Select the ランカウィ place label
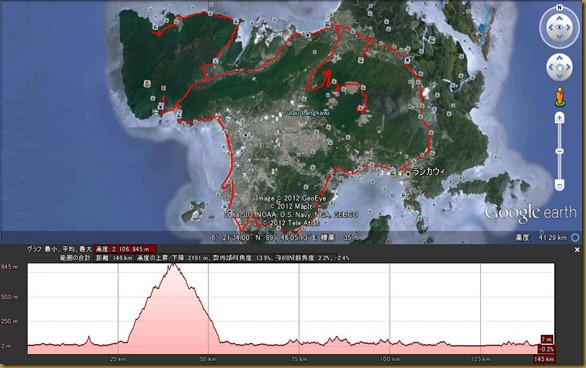 (429, 172)
